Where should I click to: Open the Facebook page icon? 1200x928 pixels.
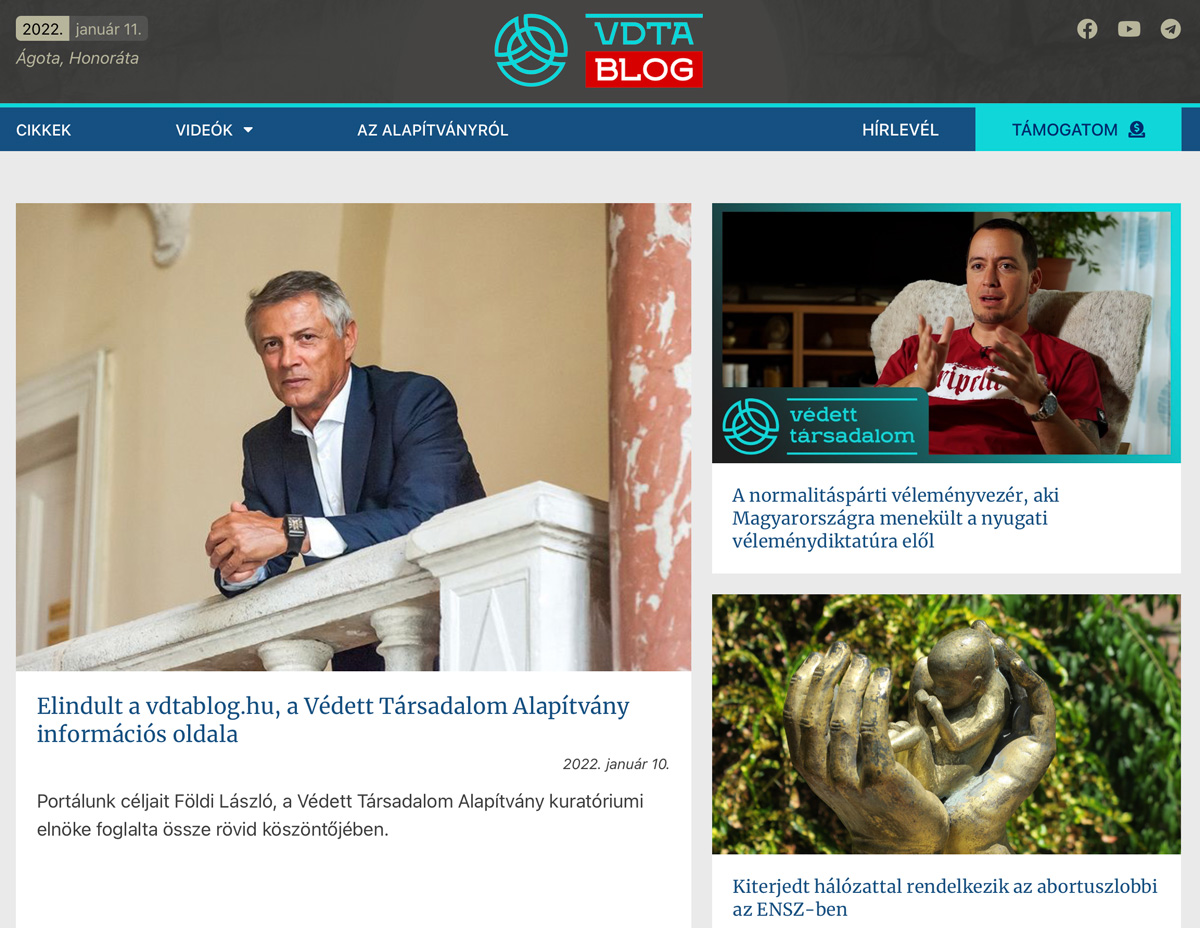point(1087,29)
